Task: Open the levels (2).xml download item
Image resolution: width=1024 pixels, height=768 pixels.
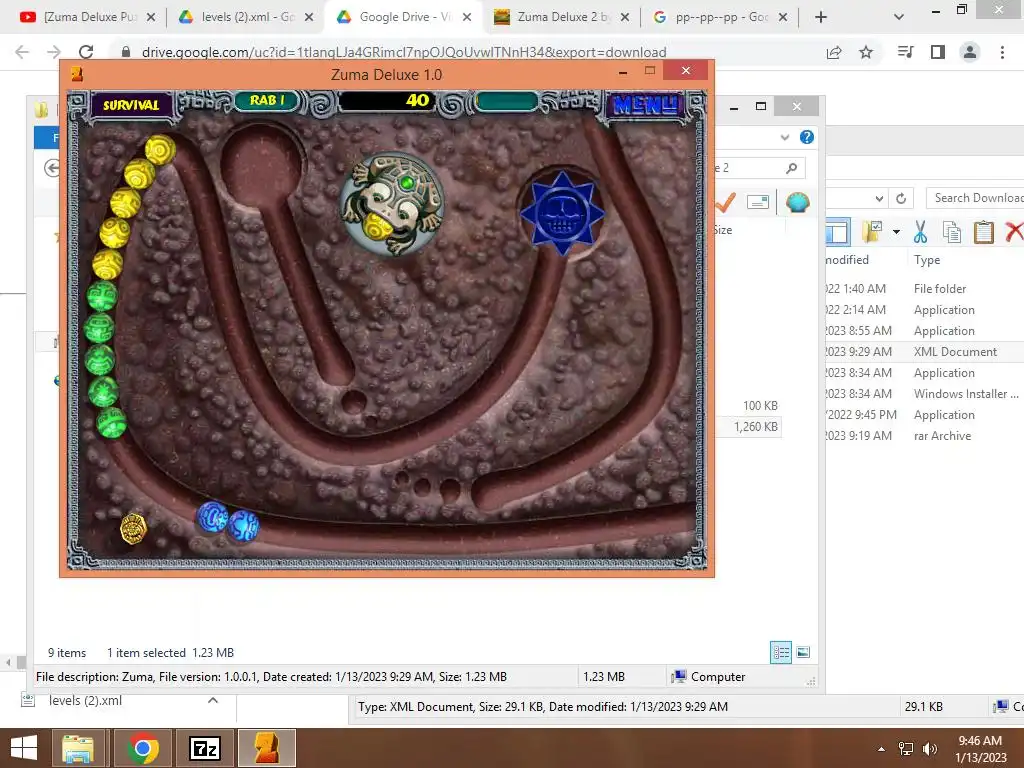Action: [85, 701]
